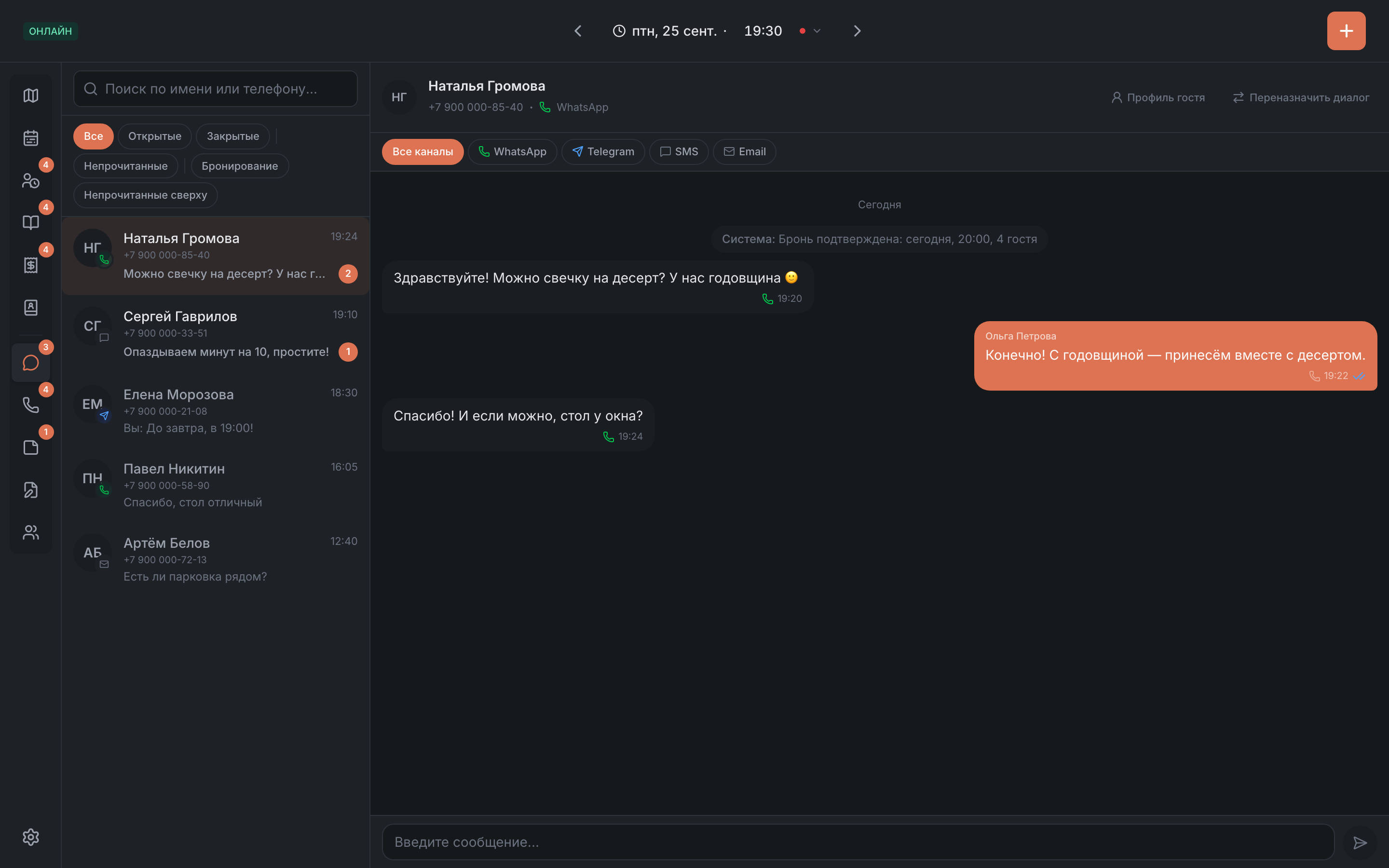This screenshot has width=1389, height=868.
Task: Select the Закрытые conversations tab
Action: [x=232, y=136]
